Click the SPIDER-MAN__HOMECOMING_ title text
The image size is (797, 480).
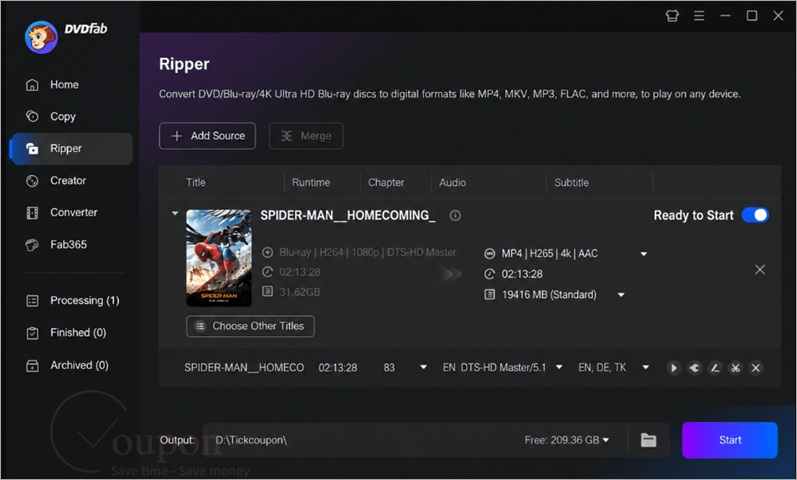click(x=348, y=216)
